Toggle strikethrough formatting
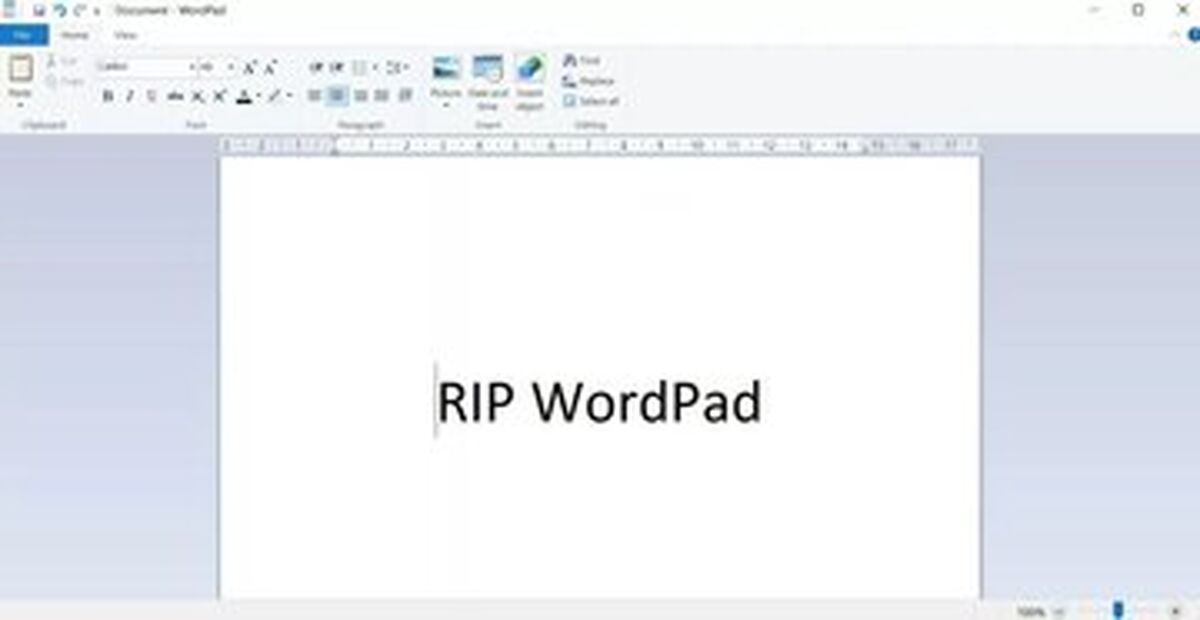 click(175, 96)
